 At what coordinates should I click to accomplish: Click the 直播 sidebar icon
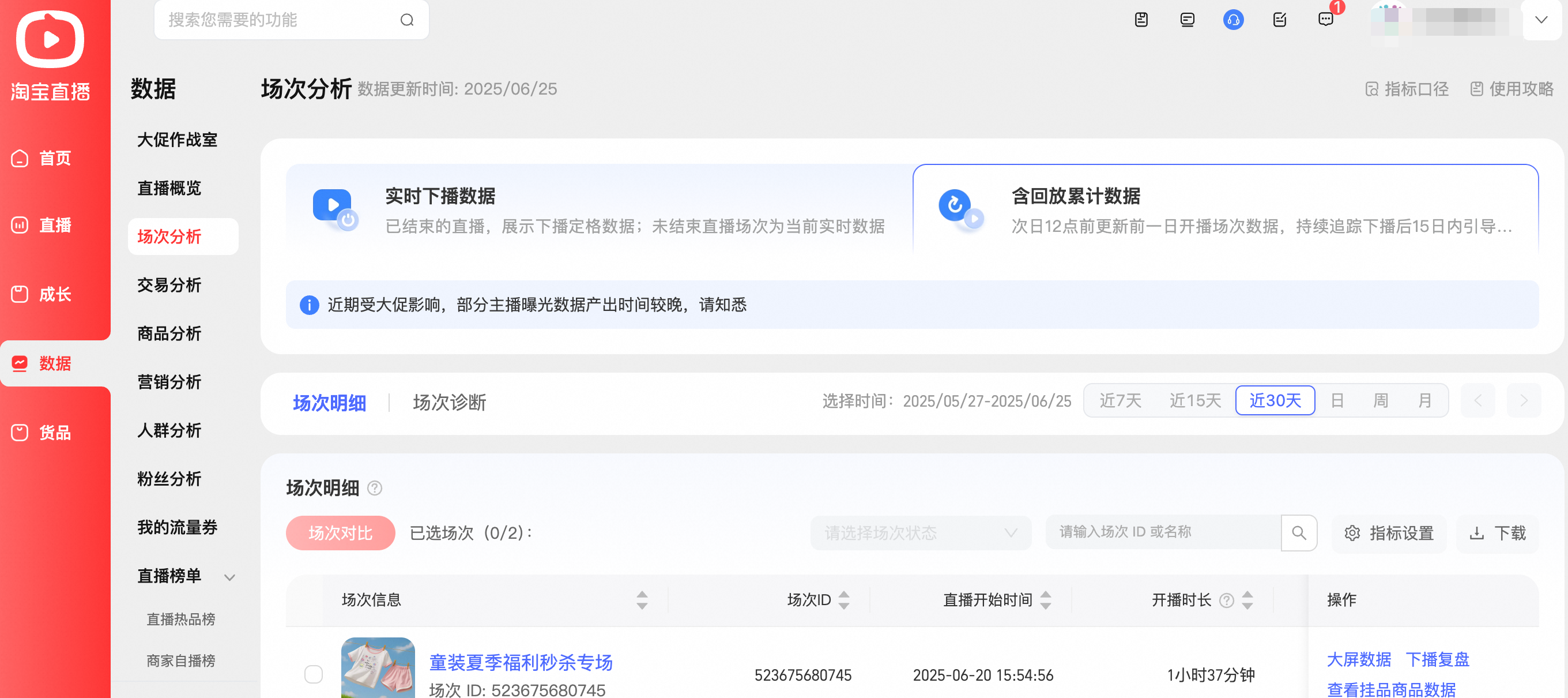click(20, 226)
